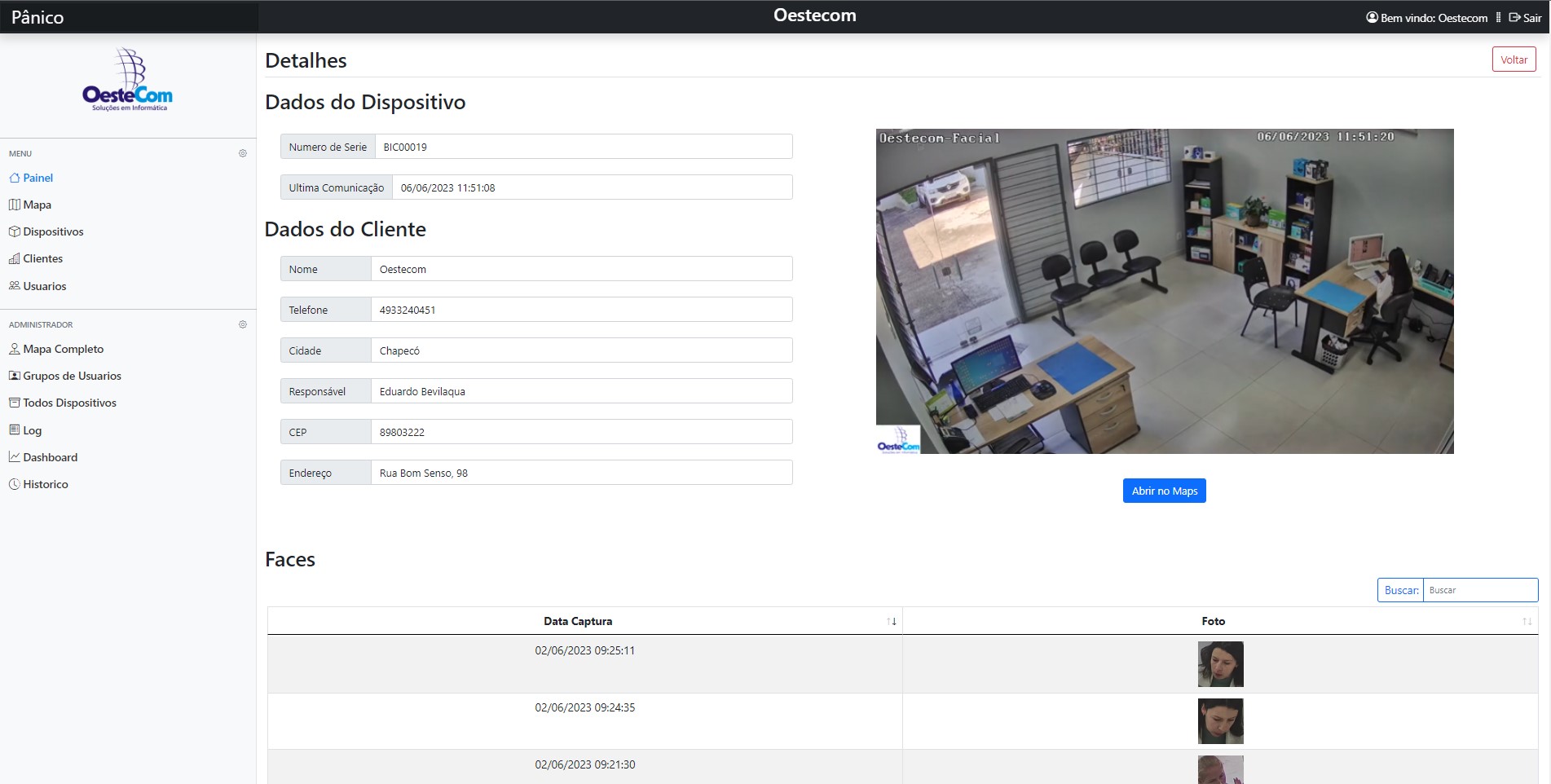The image size is (1551, 784).
Task: Sort table by Foto column arrows
Action: click(x=1527, y=621)
